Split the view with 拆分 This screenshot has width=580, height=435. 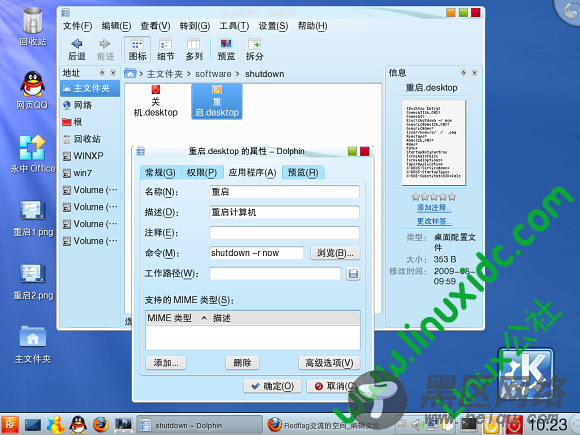click(254, 49)
